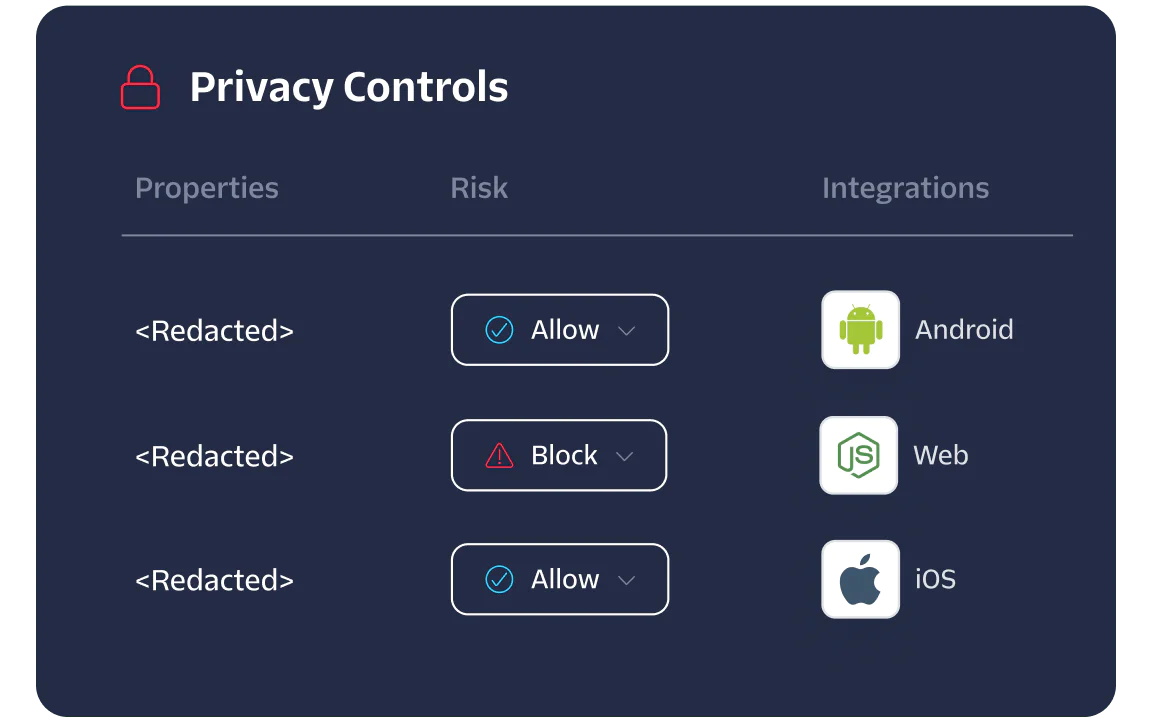Image resolution: width=1152 pixels, height=721 pixels.
Task: Click the first Redacted property name
Action: point(214,331)
